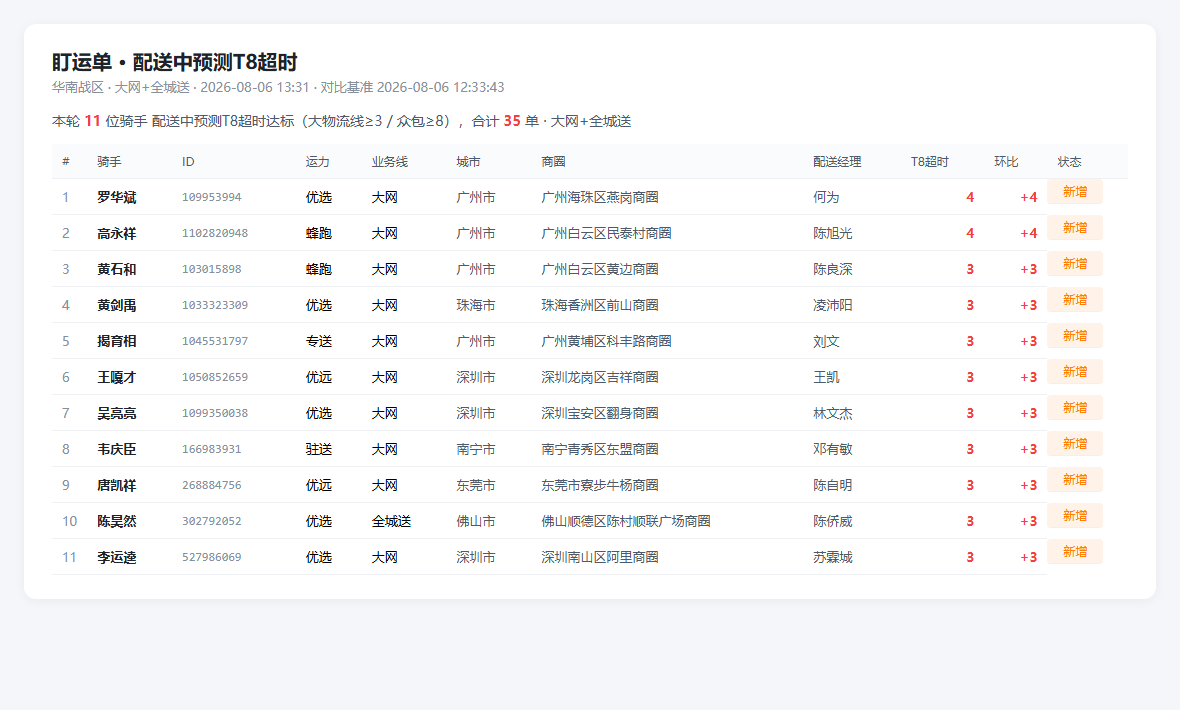This screenshot has width=1180, height=710.
Task: Click rider ID 1045531797
Action: (214, 341)
